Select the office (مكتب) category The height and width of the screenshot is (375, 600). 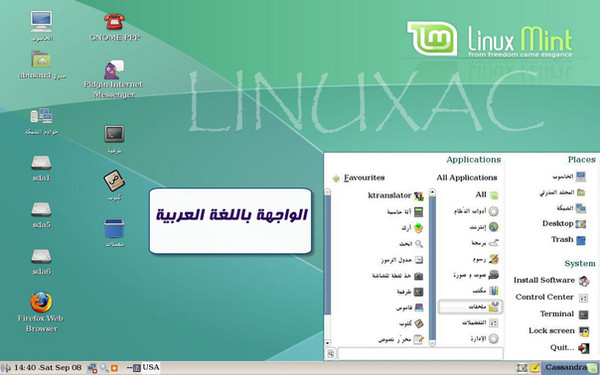pyautogui.click(x=486, y=291)
